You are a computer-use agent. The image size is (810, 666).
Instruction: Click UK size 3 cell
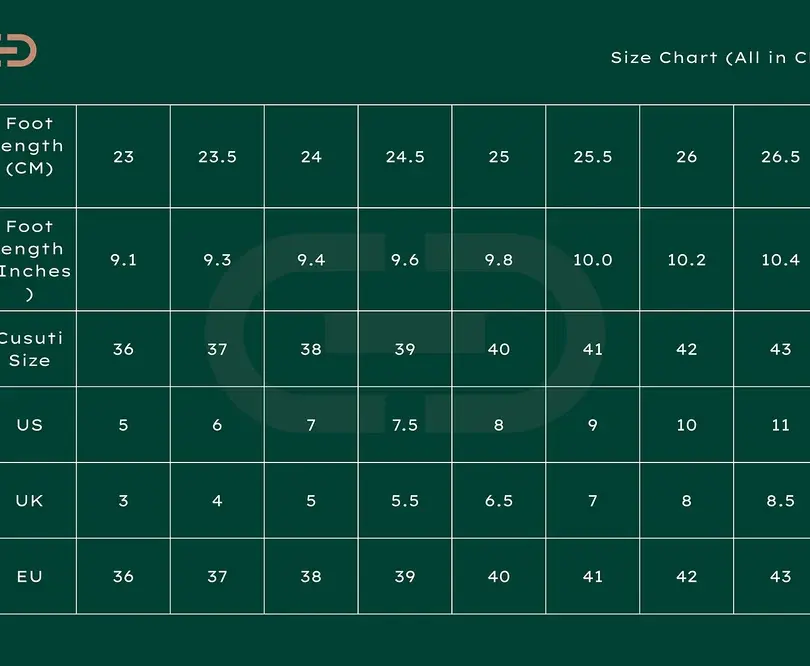click(x=124, y=501)
